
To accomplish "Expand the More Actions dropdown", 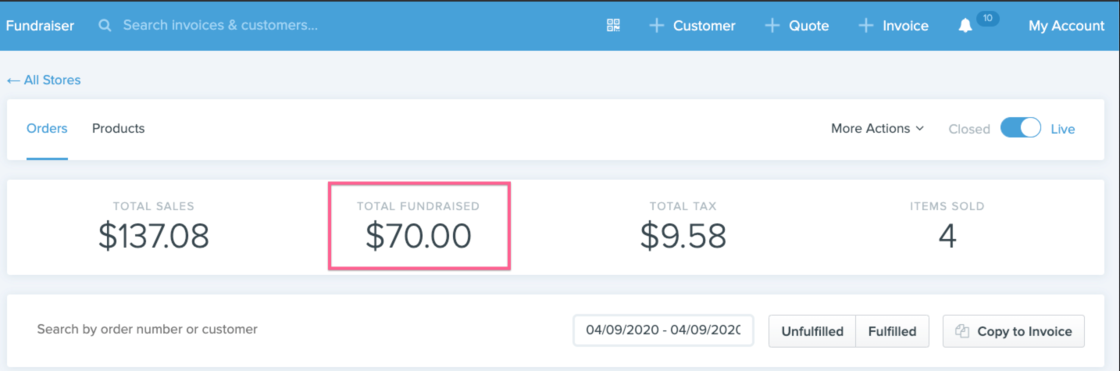I will 877,129.
